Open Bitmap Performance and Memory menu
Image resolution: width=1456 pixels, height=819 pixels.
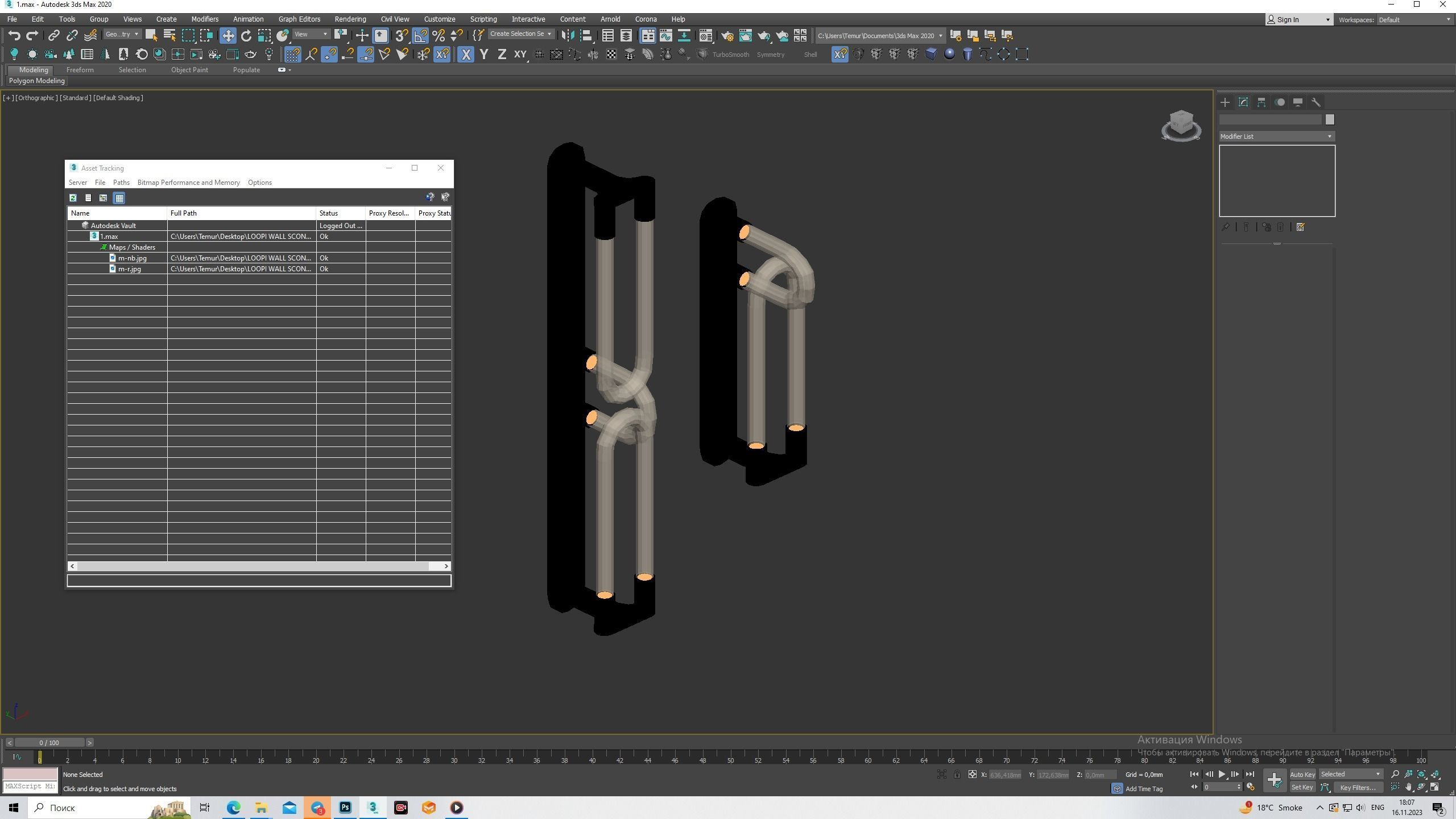tap(188, 183)
